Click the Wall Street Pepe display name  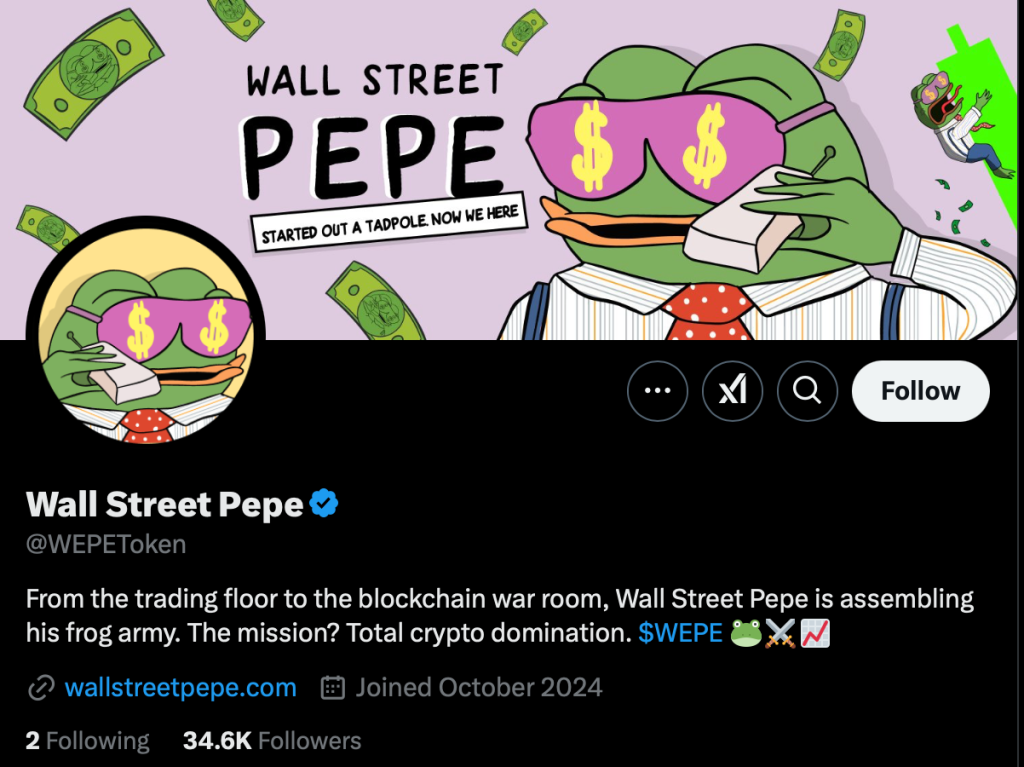click(x=164, y=504)
